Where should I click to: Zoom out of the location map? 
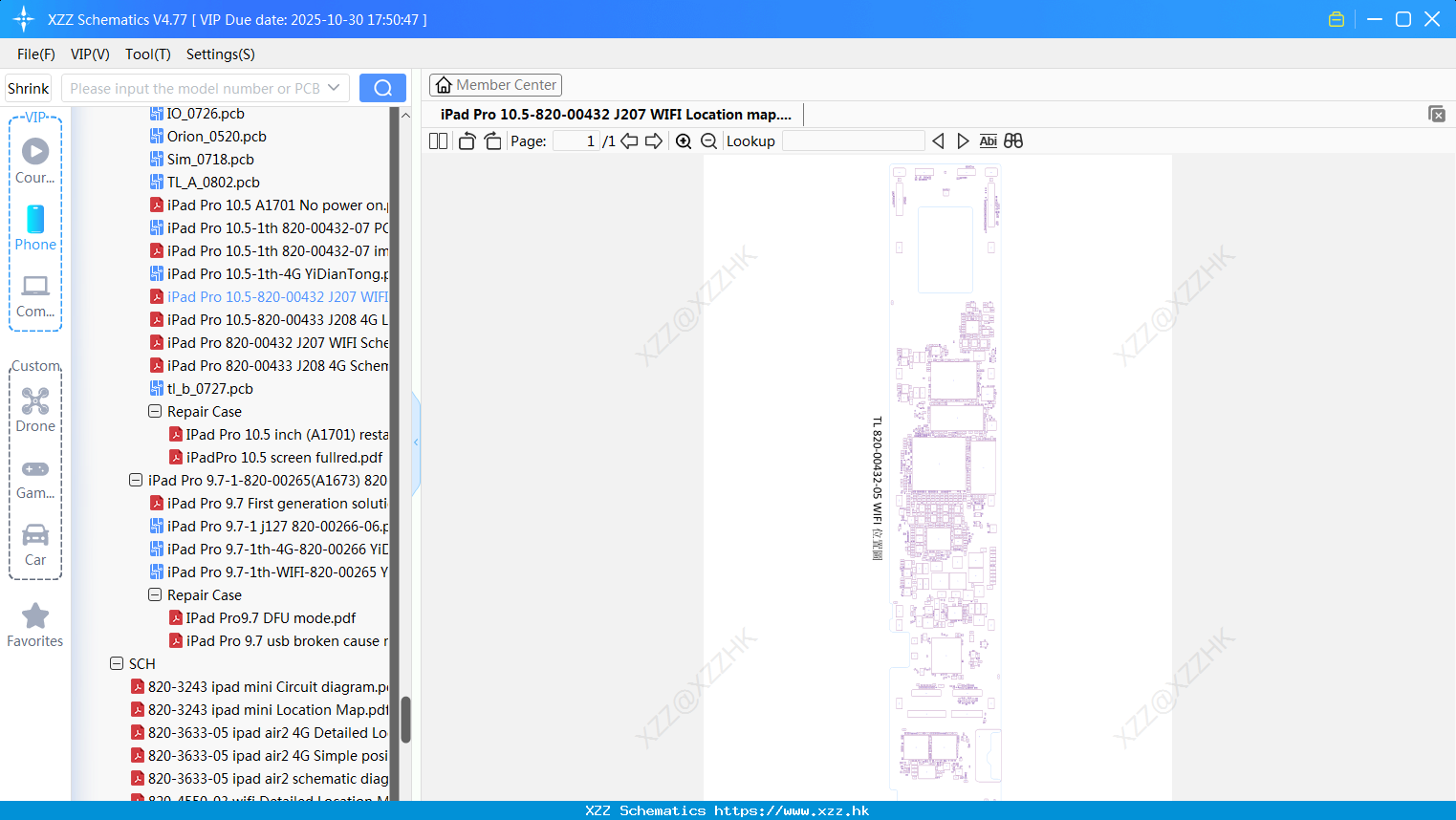point(708,141)
